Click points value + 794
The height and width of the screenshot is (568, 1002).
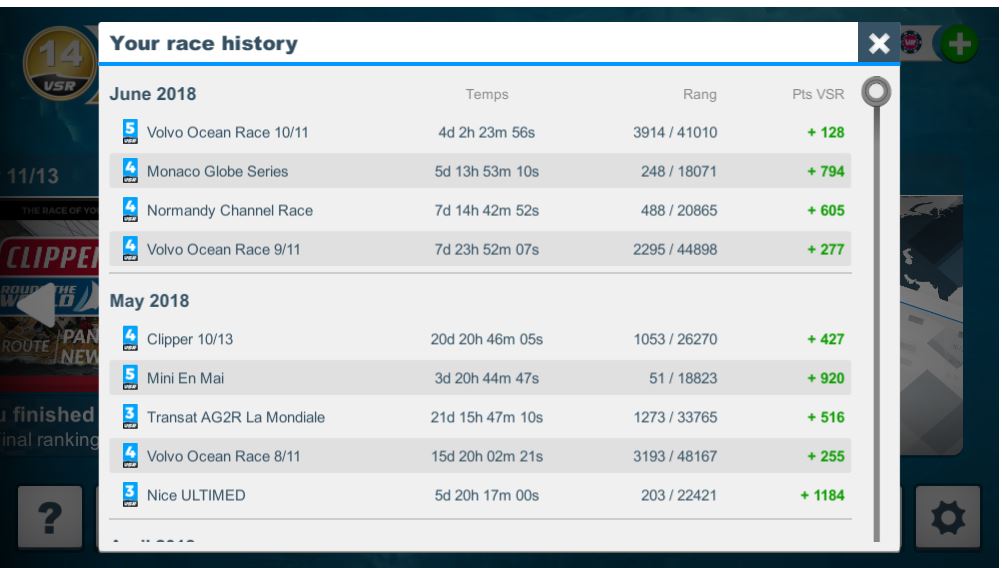tap(826, 171)
